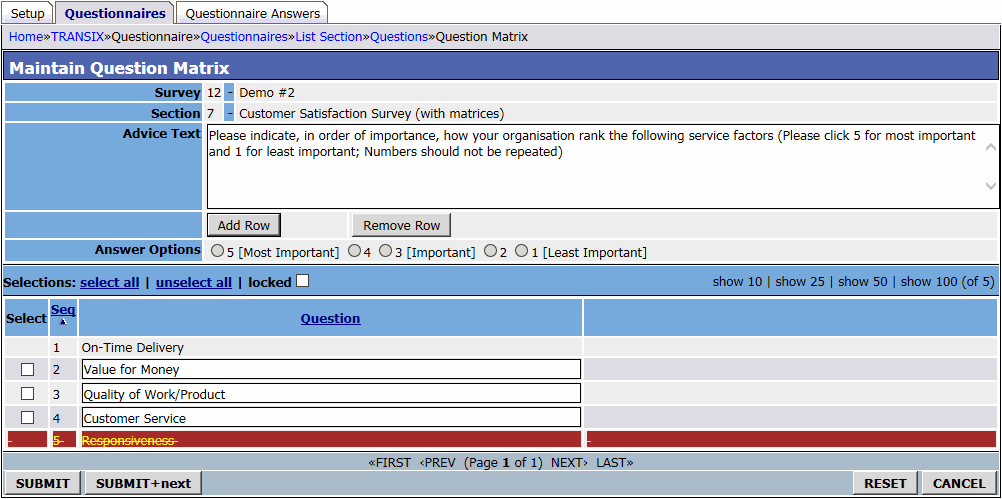This screenshot has height=499, width=1002.
Task: Choose the 5 [Most Important] radio option
Action: pos(217,252)
